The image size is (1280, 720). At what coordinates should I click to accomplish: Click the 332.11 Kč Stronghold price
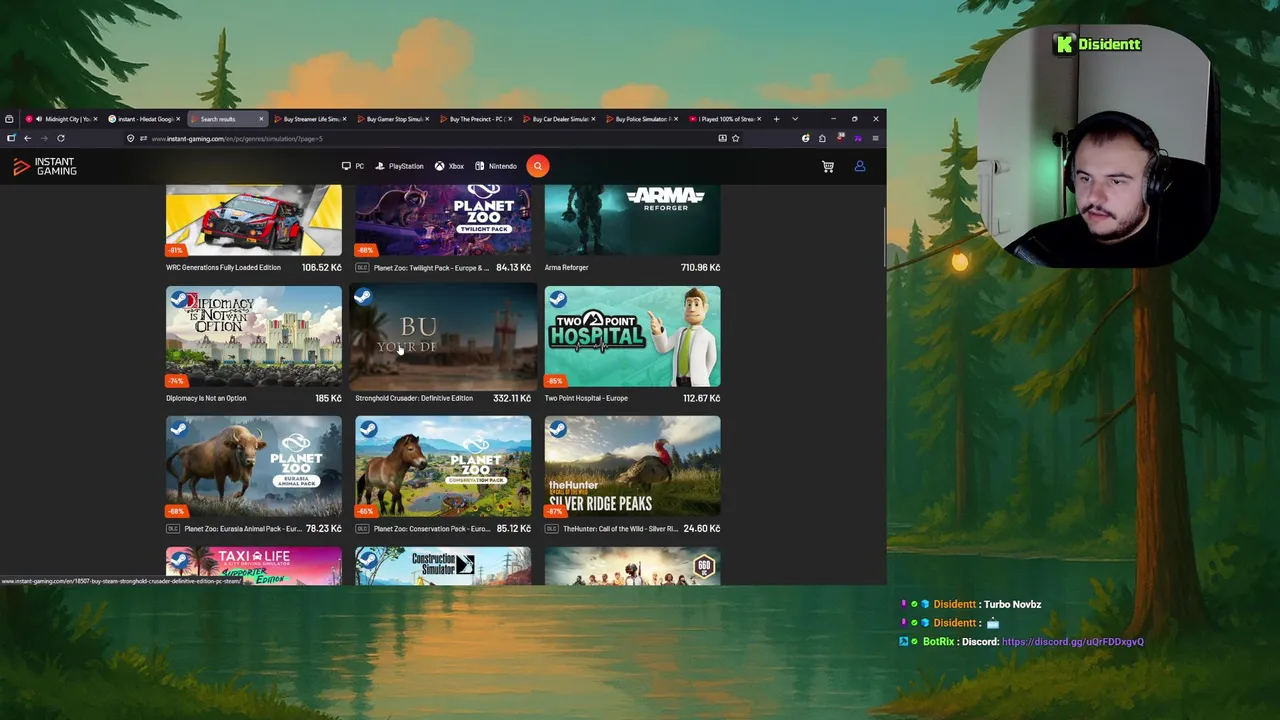[x=512, y=398]
